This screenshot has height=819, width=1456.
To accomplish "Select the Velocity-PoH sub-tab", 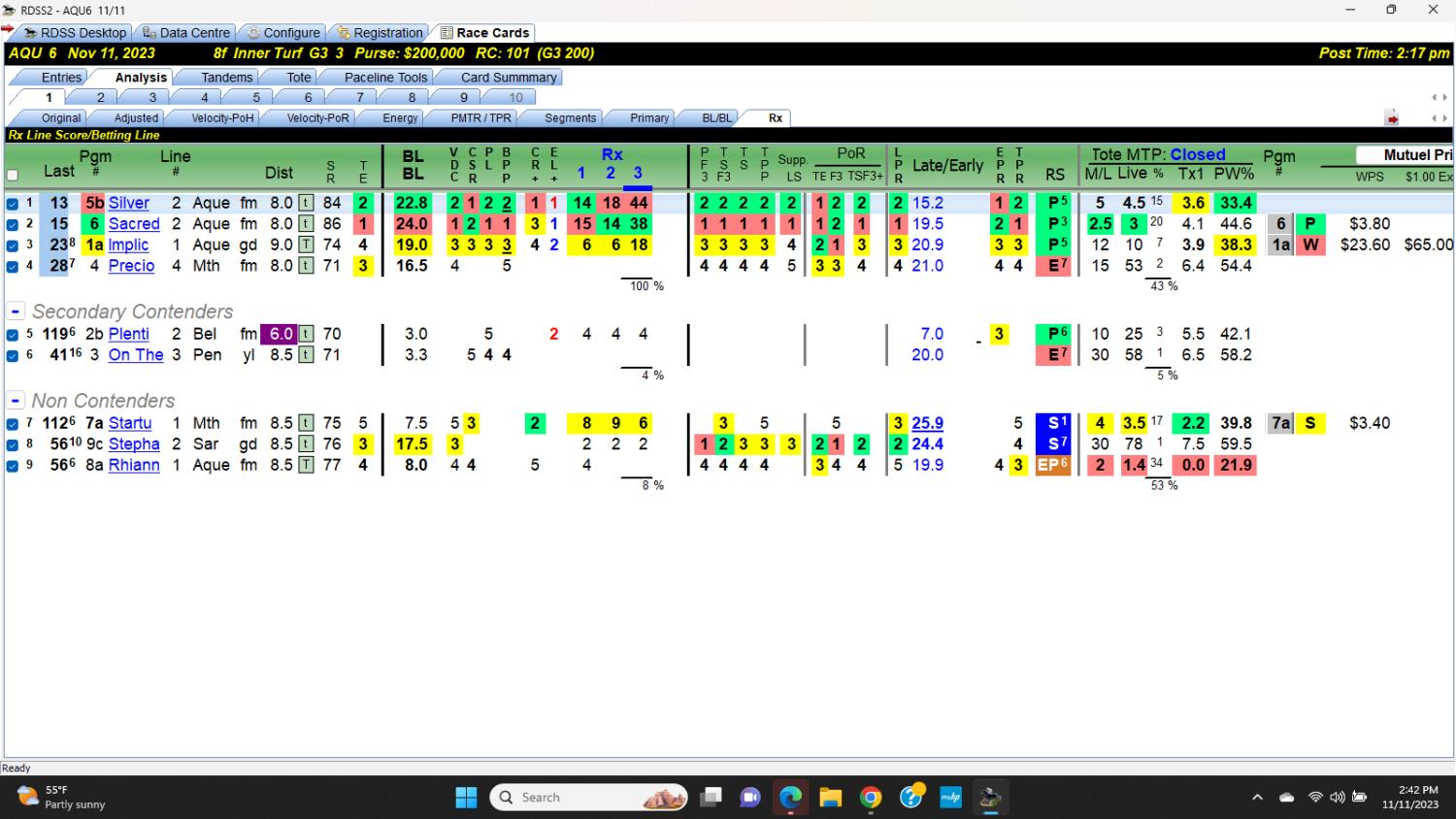I will pyautogui.click(x=222, y=118).
